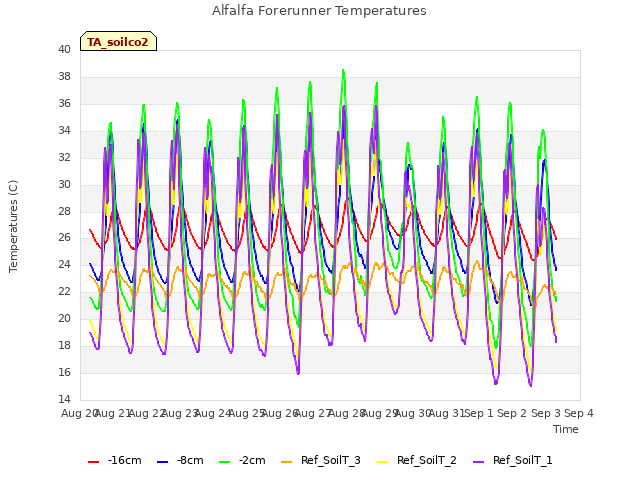This screenshot has height=480, width=640.
Task: Click the 18 y-axis tick label
Action: point(64,345)
